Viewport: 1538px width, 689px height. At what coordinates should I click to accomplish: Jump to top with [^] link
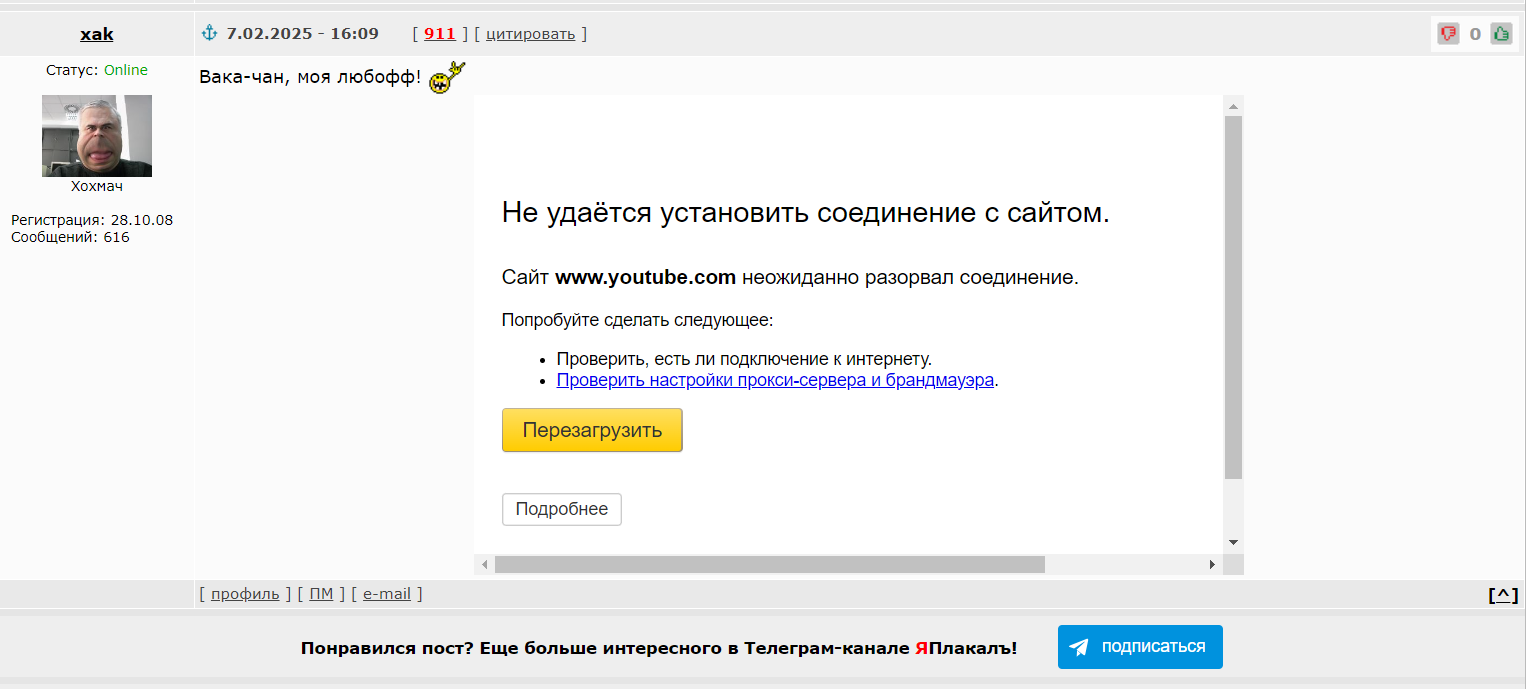pyautogui.click(x=1503, y=595)
